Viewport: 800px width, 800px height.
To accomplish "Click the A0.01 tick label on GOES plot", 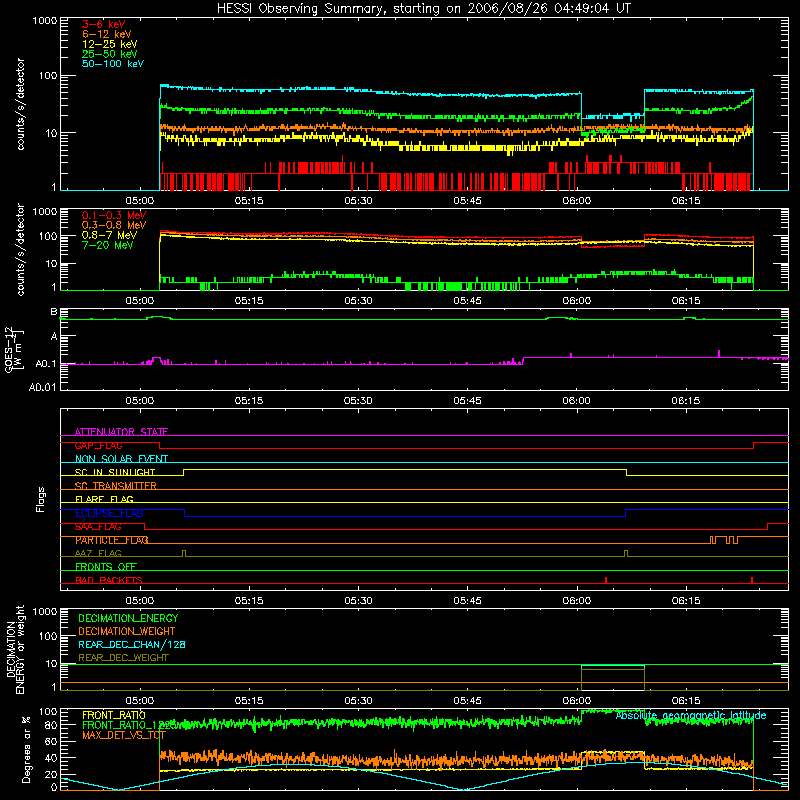I will point(43,387).
